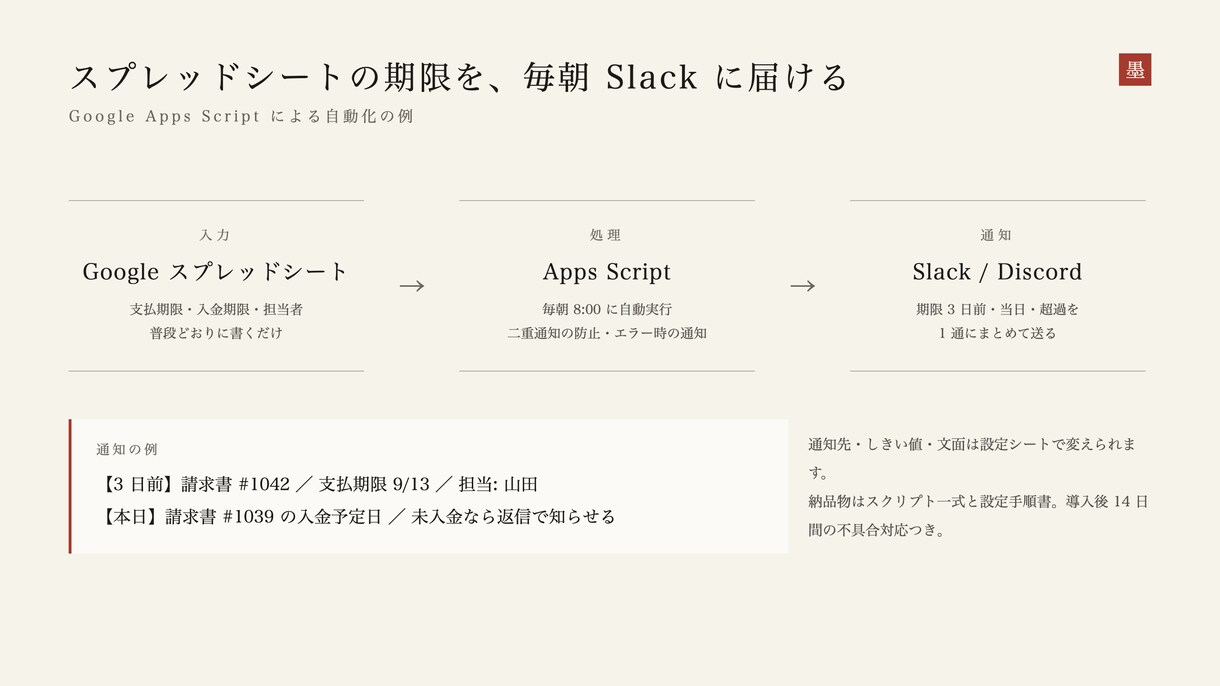The height and width of the screenshot is (686, 1220).
Task: Click the line 毎朝 8:00 に自動実行
Action: (607, 309)
